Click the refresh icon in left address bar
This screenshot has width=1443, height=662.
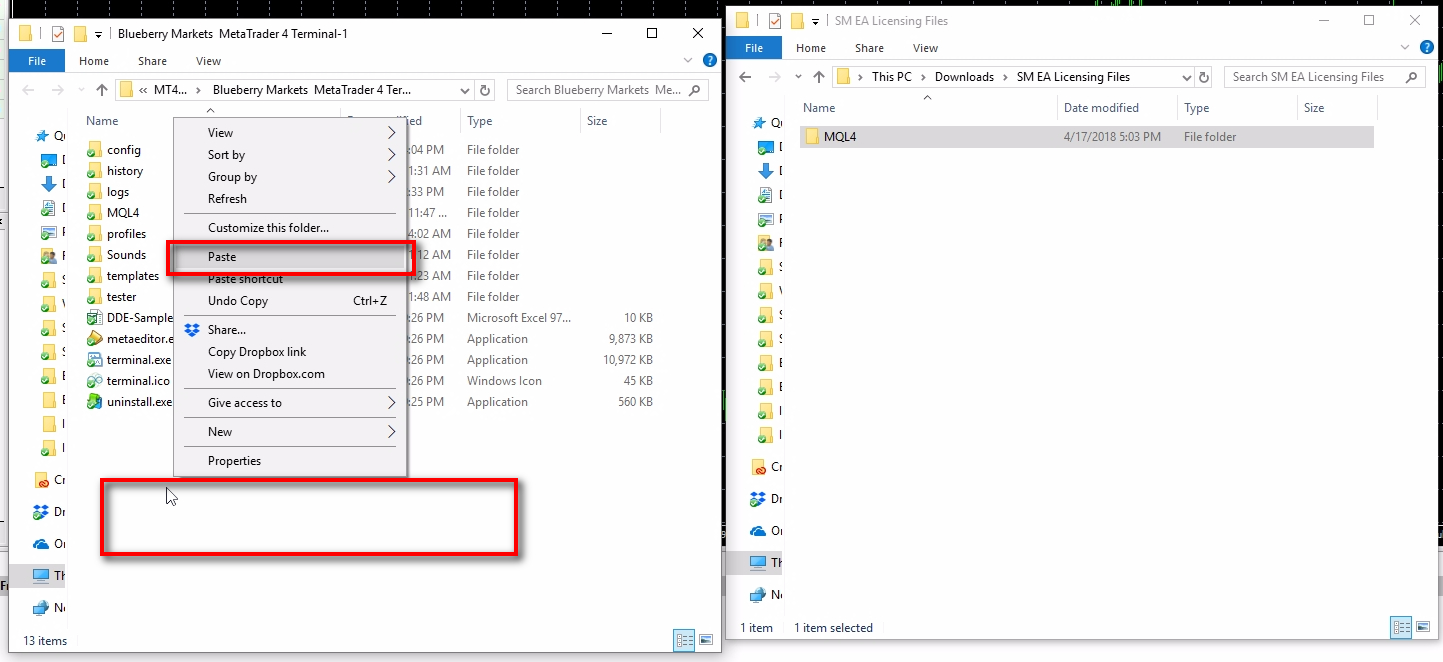point(485,90)
